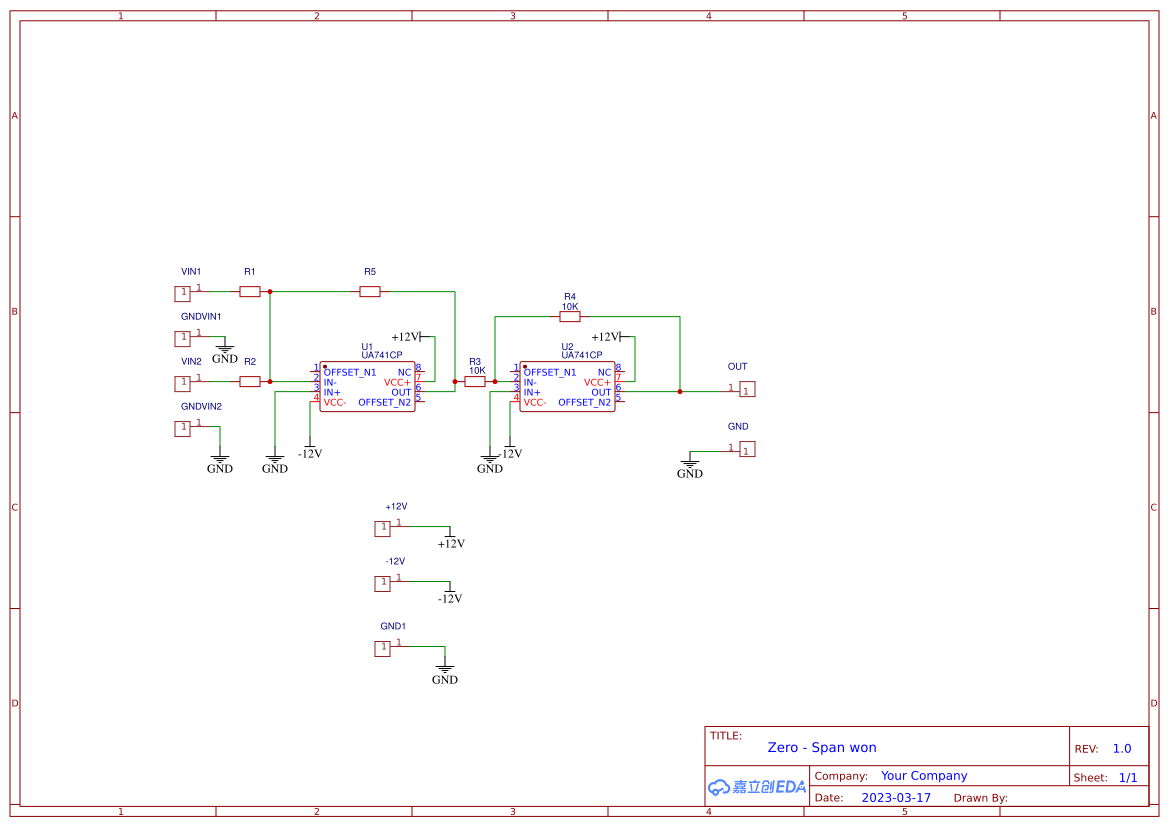
Task: Select the U2 UA741CP op-amp symbol
Action: (x=568, y=388)
